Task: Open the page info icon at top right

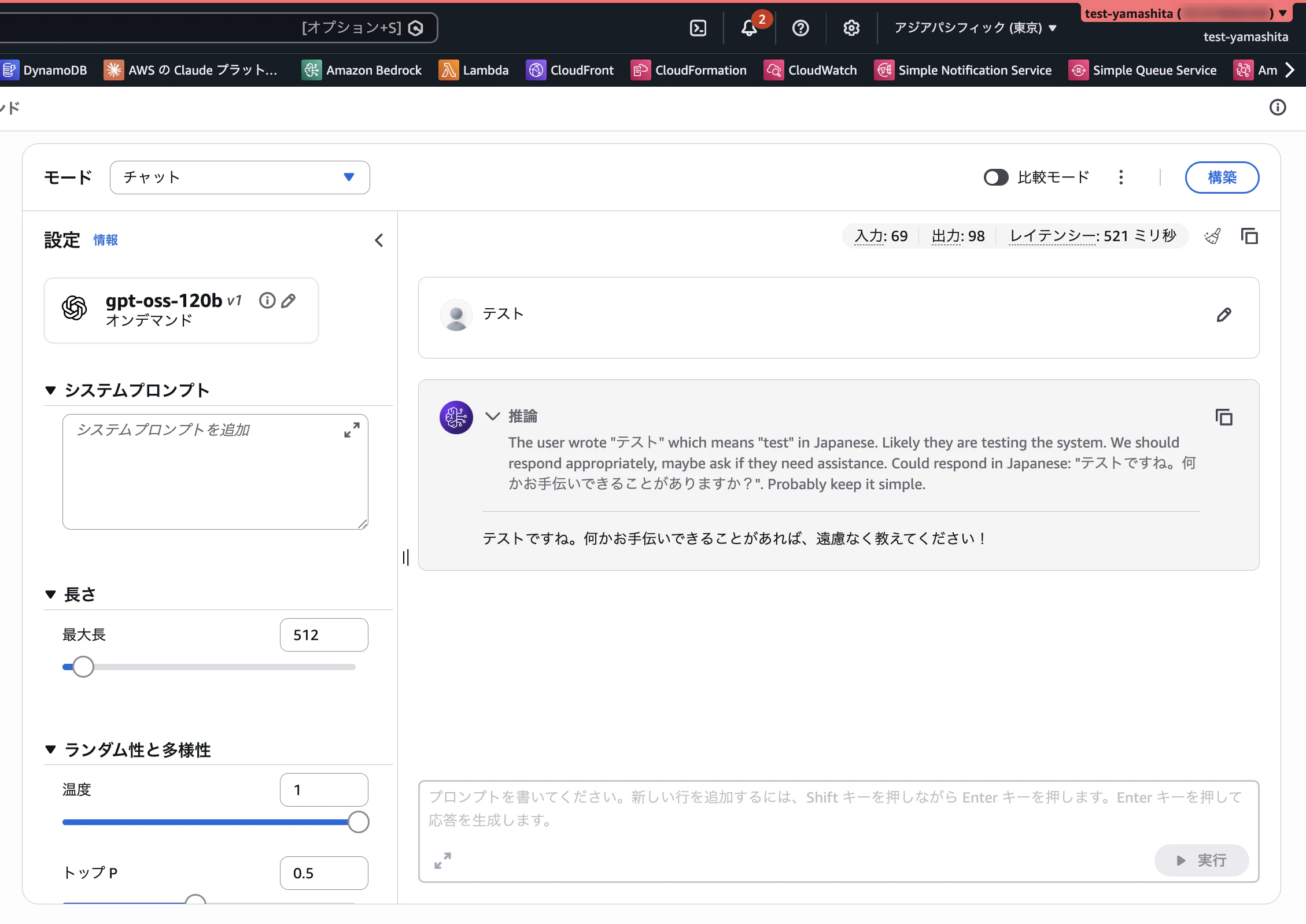Action: pyautogui.click(x=1278, y=108)
